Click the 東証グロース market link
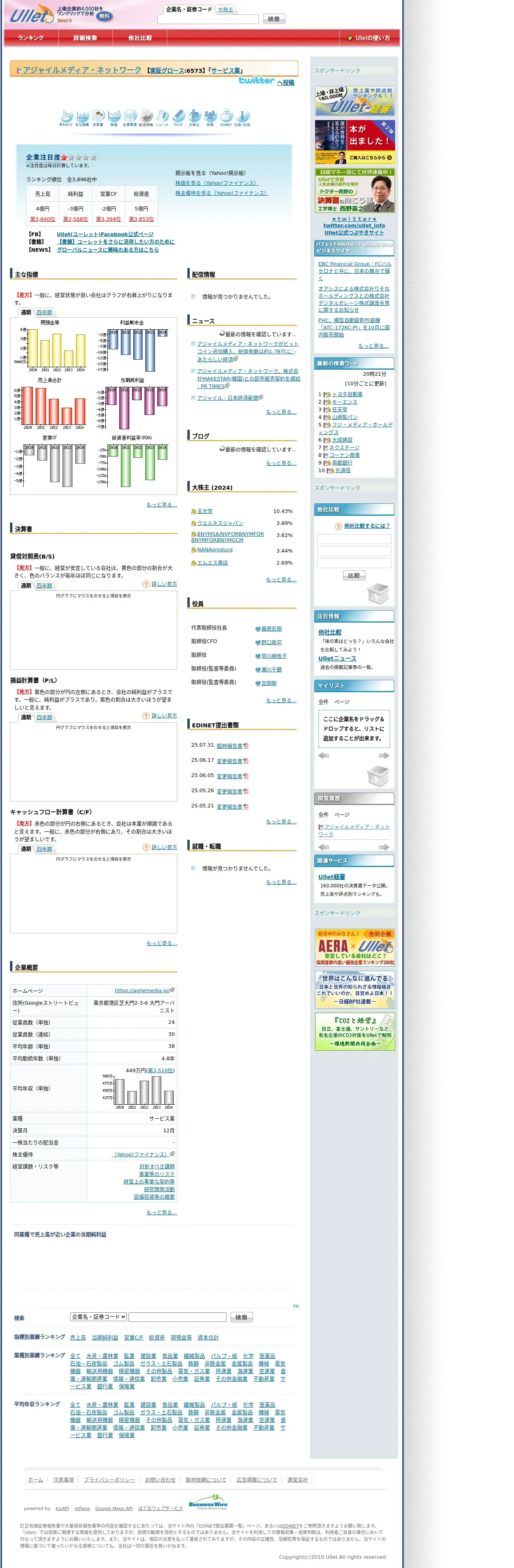The height and width of the screenshot is (1568, 514). tap(167, 70)
